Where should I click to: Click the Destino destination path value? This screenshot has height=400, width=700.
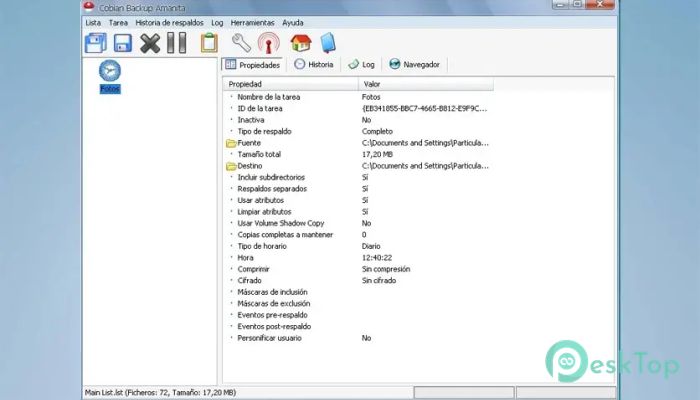[425, 166]
